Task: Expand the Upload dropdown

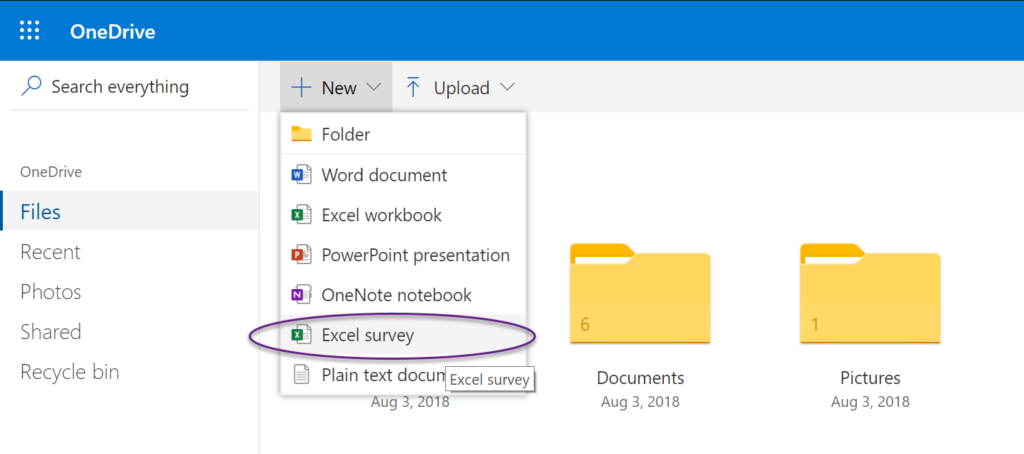Action: 460,88
